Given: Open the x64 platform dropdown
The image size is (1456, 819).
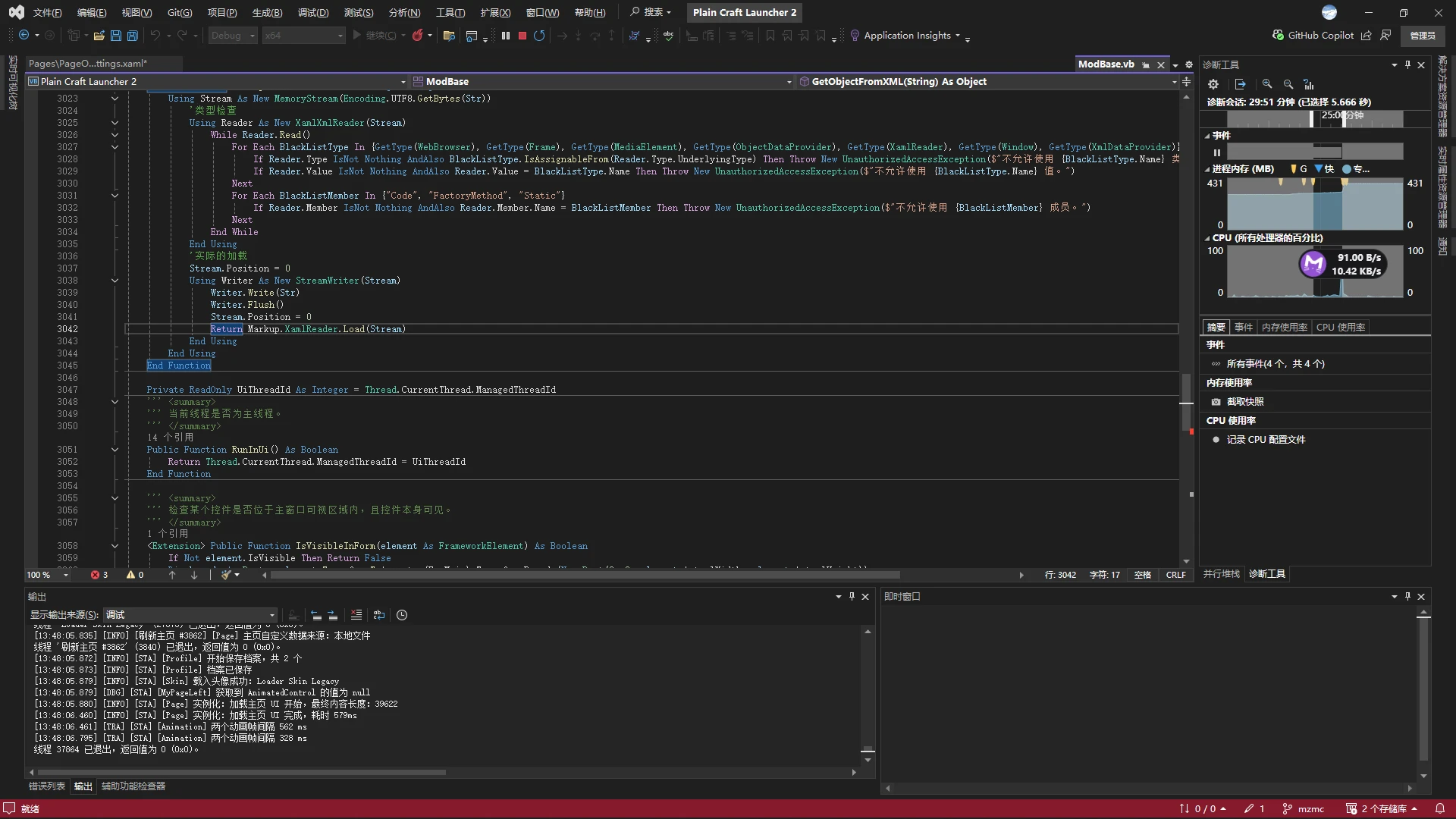Looking at the screenshot, I should click(303, 36).
